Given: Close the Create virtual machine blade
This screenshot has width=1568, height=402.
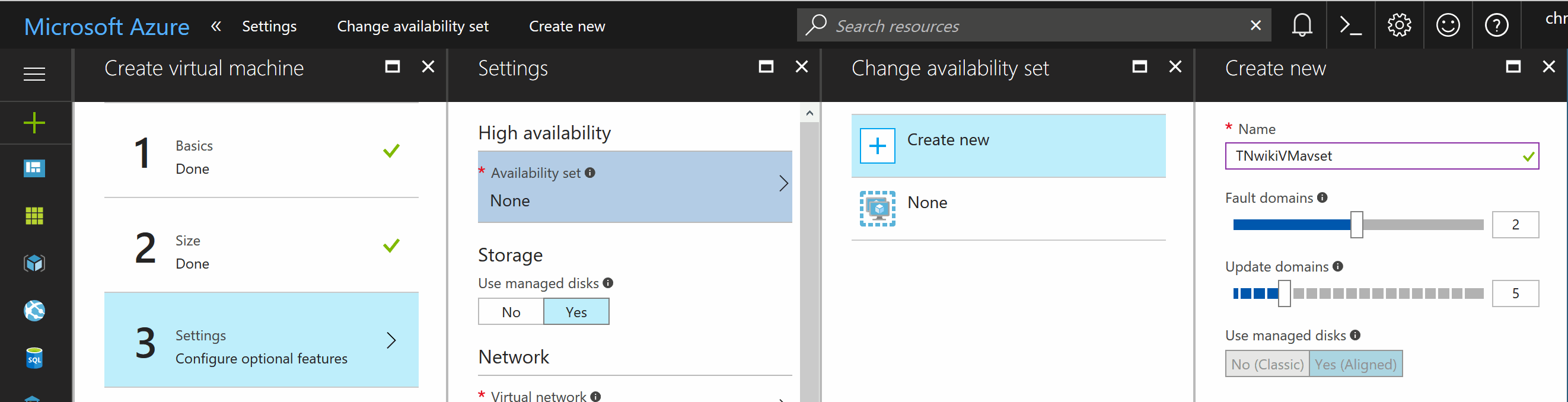Looking at the screenshot, I should (x=429, y=66).
